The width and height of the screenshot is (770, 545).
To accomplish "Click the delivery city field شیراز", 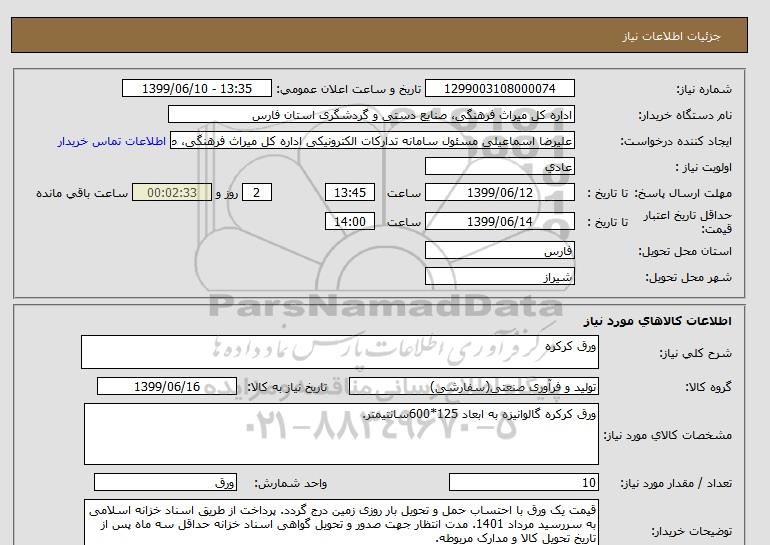I will point(499,276).
